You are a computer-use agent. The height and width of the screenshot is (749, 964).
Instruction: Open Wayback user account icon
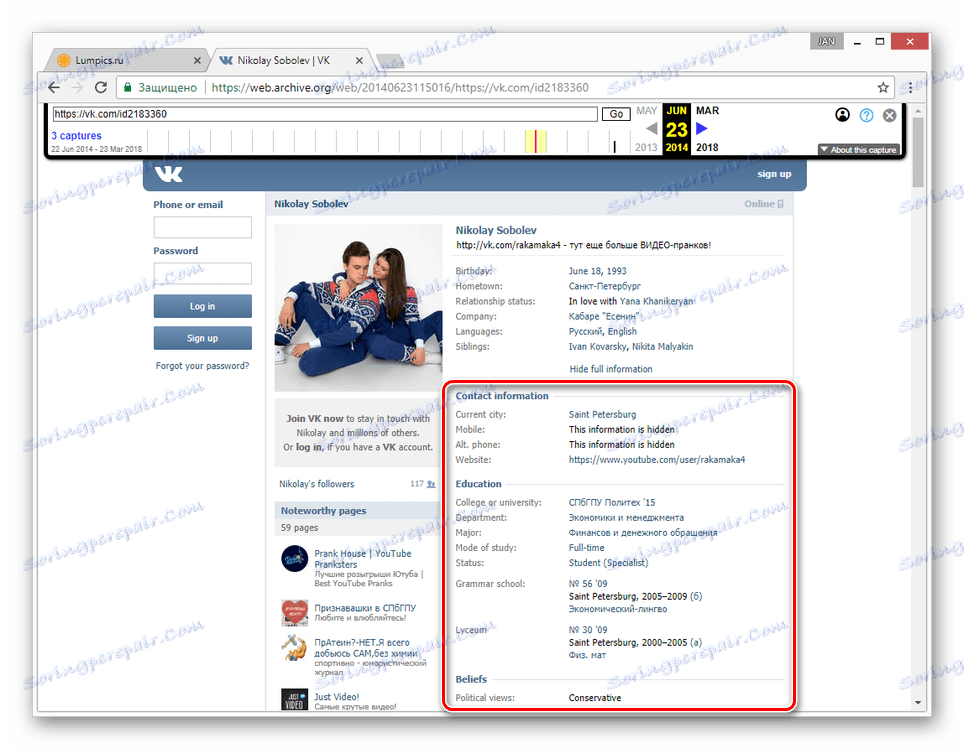842,115
